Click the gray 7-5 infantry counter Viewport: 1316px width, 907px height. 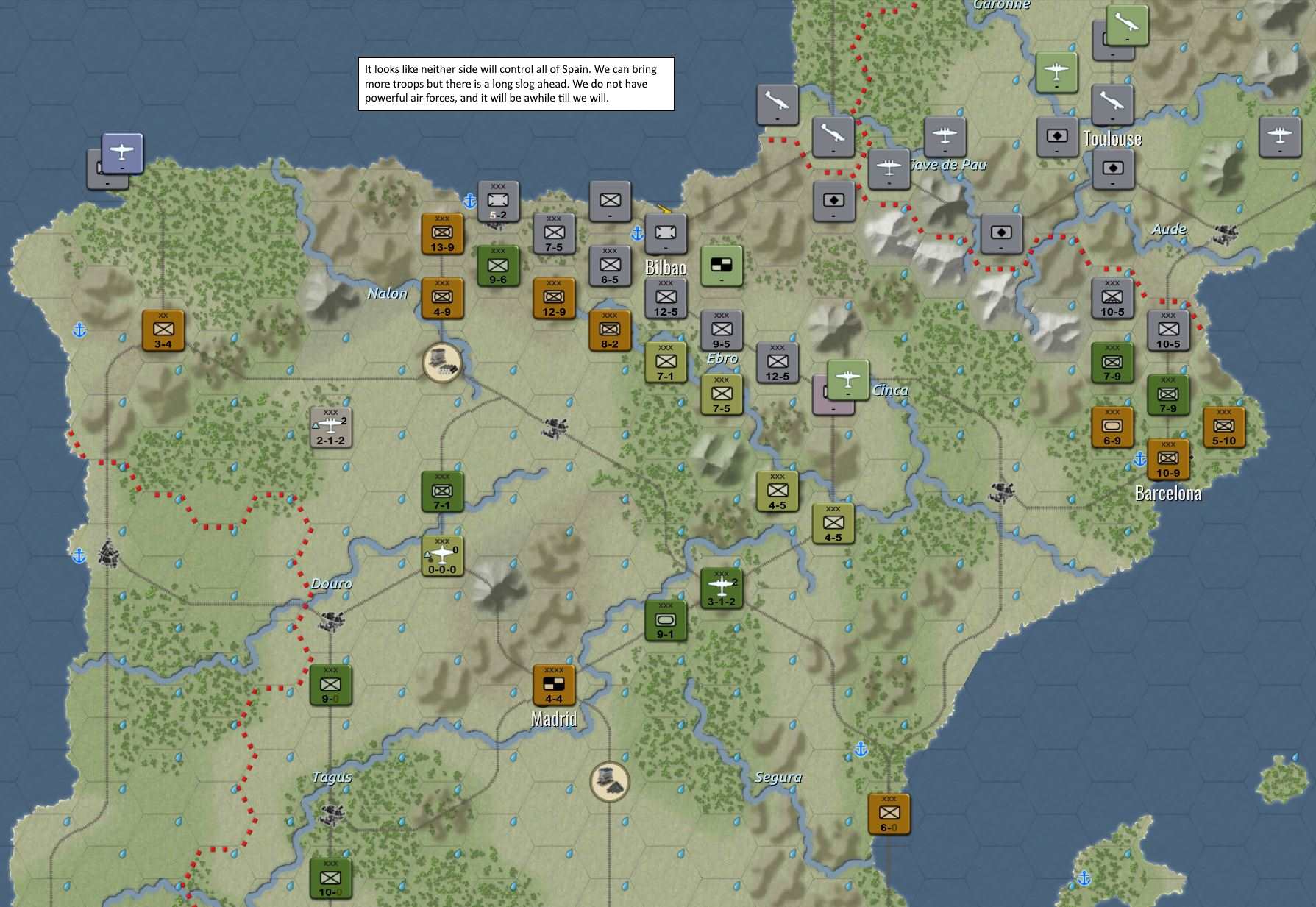(554, 233)
